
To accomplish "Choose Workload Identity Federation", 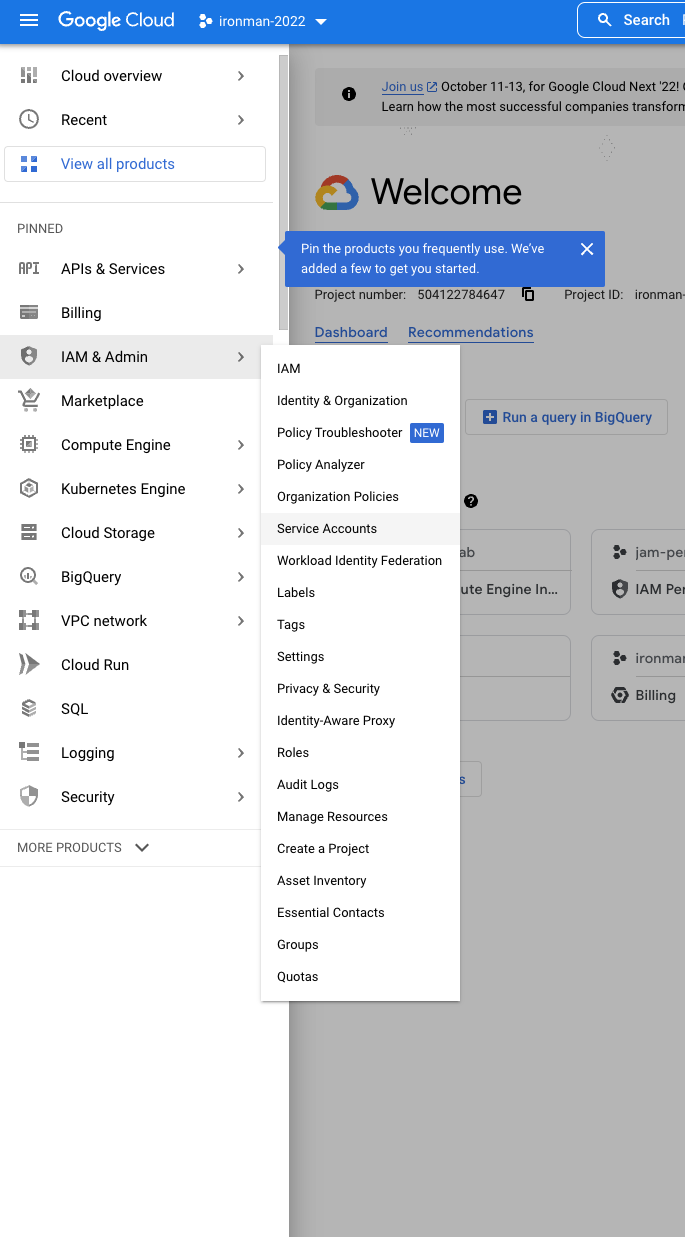I will pos(360,561).
